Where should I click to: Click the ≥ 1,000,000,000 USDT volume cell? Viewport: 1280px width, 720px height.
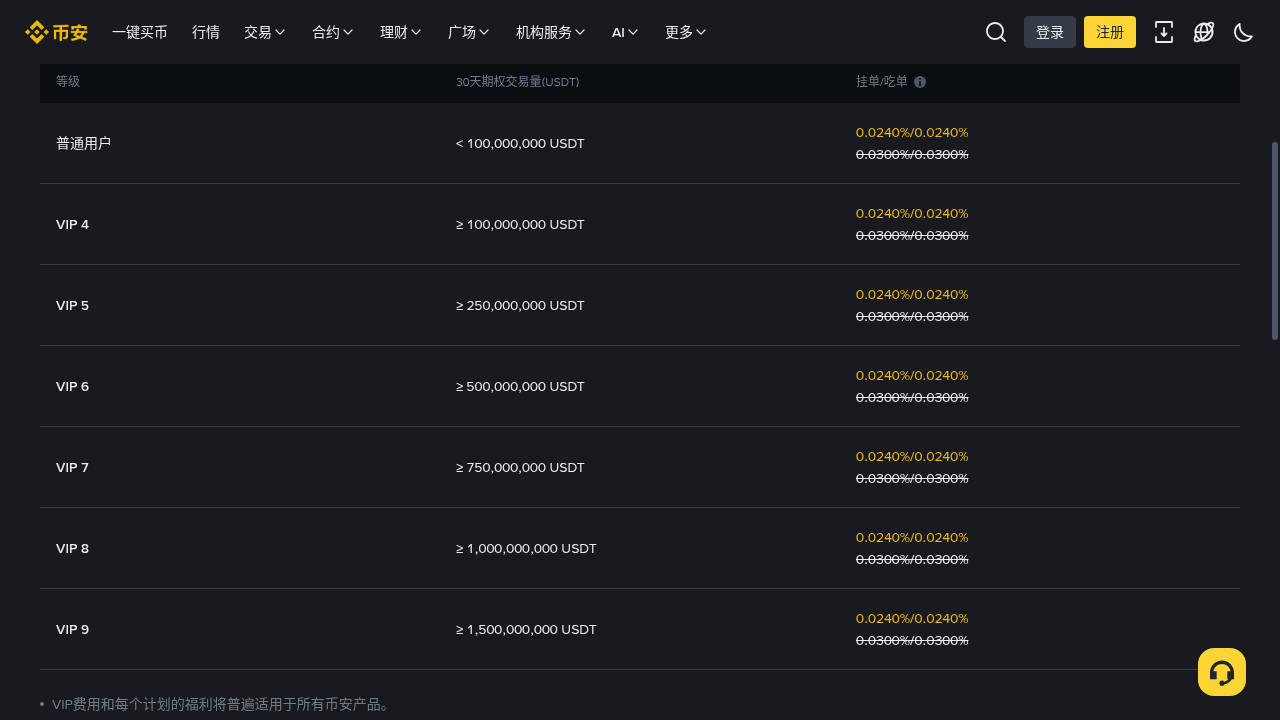[526, 549]
